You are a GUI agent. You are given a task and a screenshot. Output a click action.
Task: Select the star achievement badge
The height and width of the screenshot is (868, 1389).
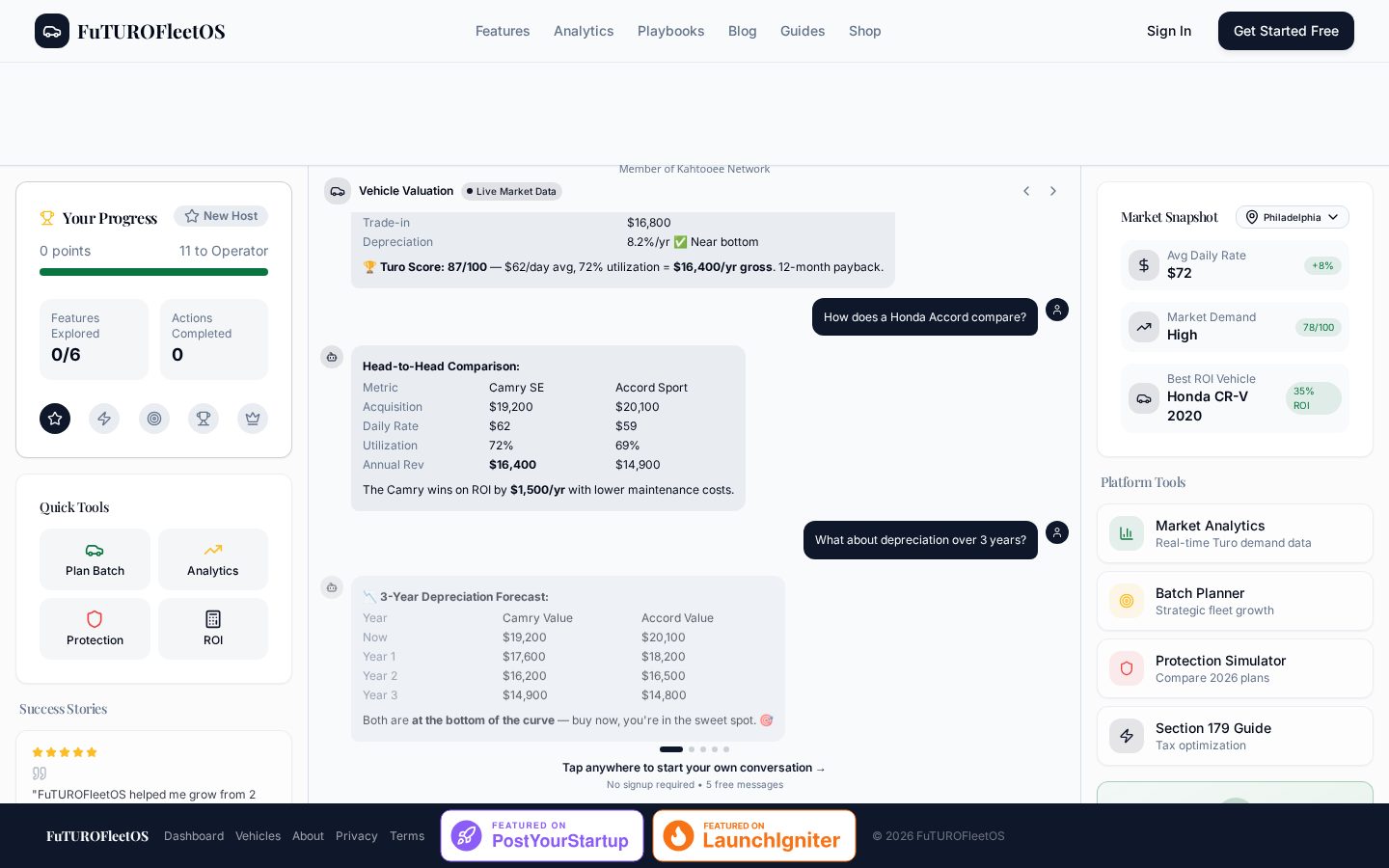55,419
